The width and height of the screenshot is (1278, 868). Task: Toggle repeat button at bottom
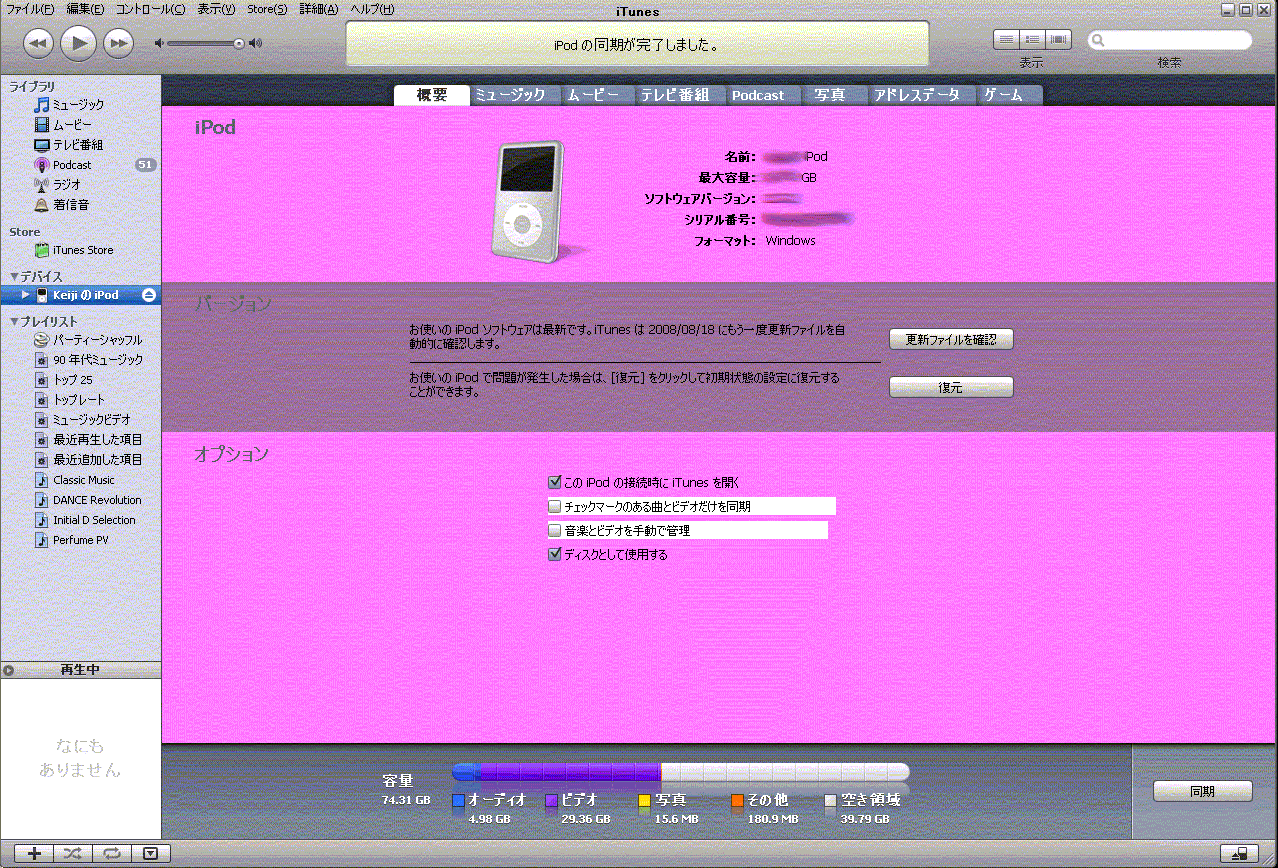click(111, 853)
